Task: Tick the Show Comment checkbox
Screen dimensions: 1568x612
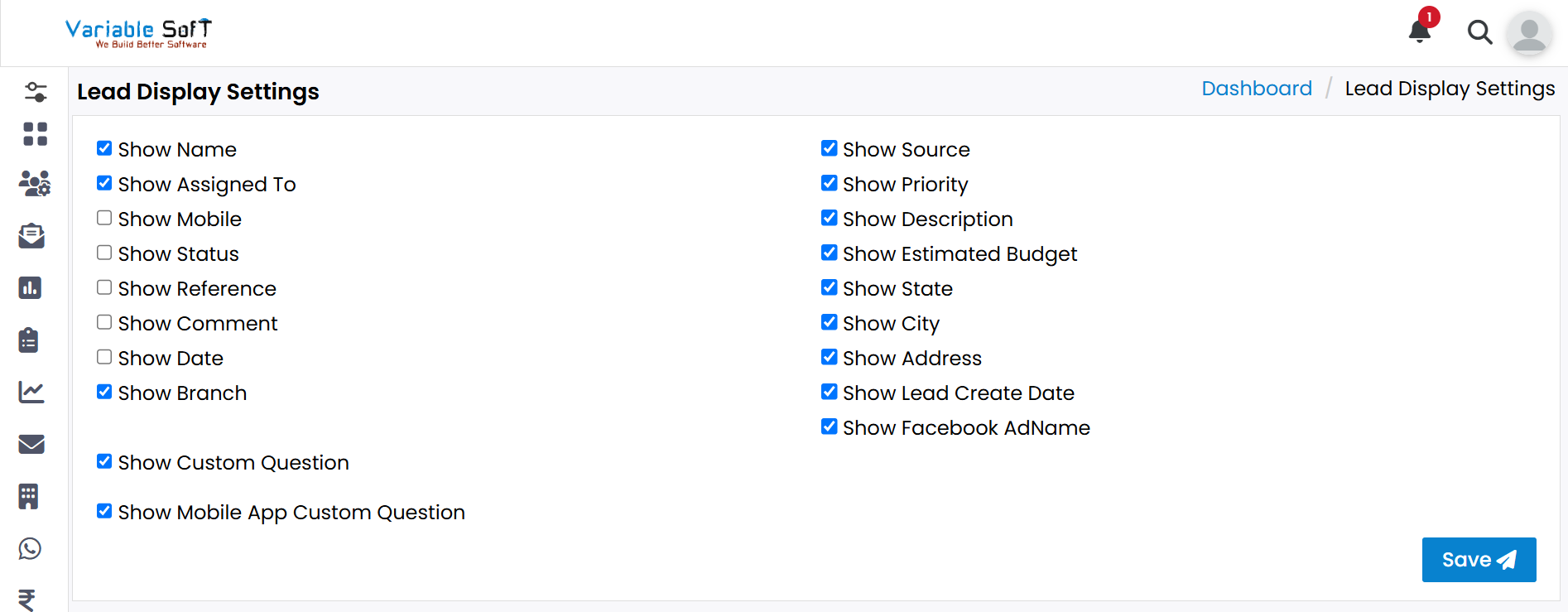Action: point(104,322)
